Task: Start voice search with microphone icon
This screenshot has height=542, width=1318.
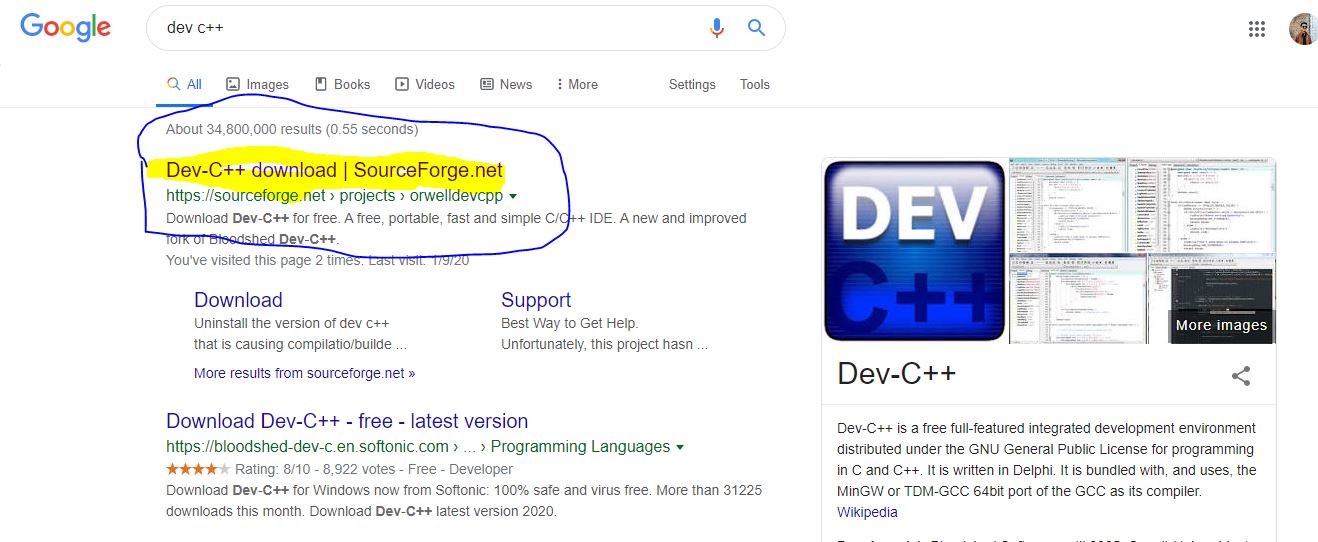Action: click(x=716, y=28)
